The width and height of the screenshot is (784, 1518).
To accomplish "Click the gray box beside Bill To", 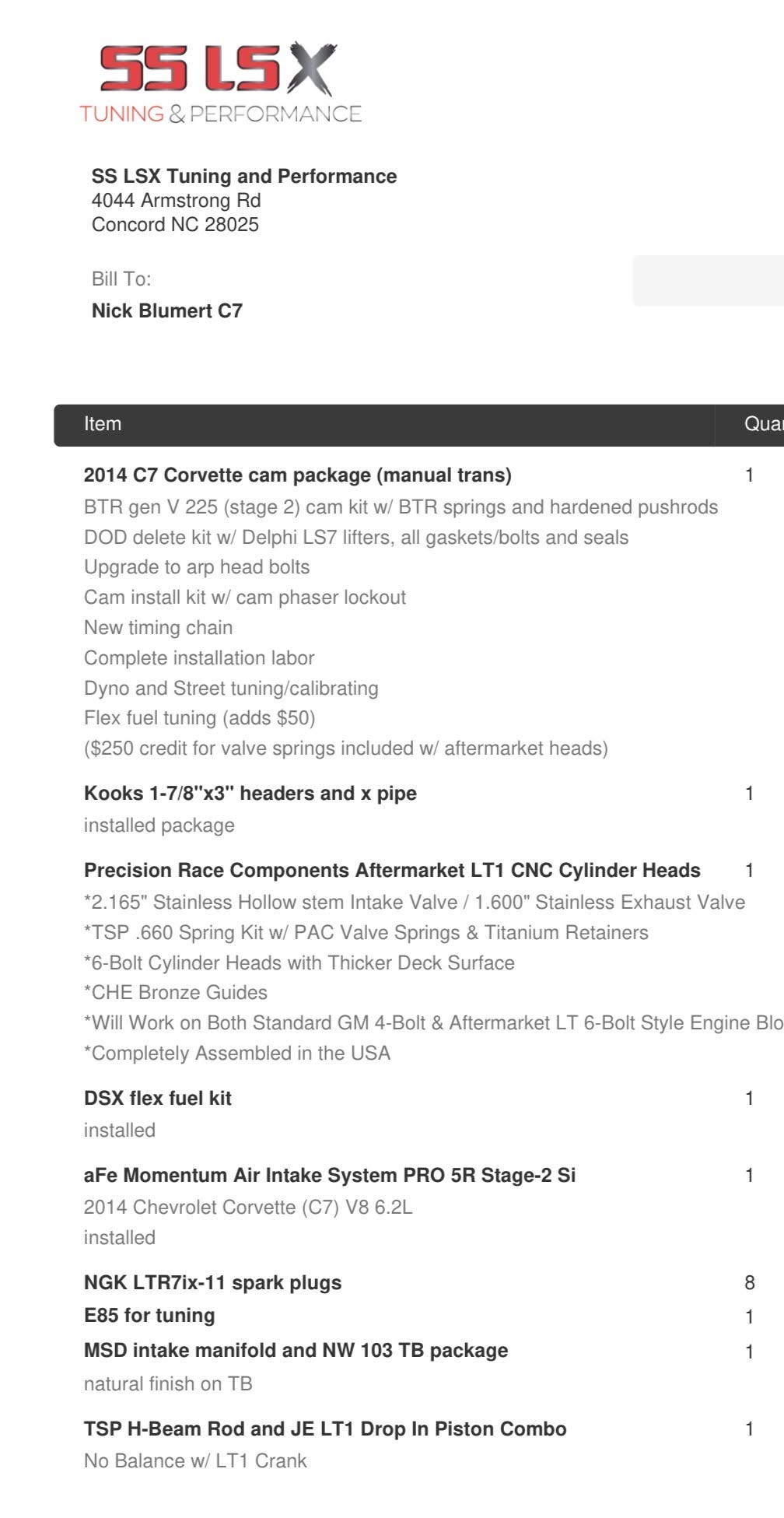I will [708, 280].
